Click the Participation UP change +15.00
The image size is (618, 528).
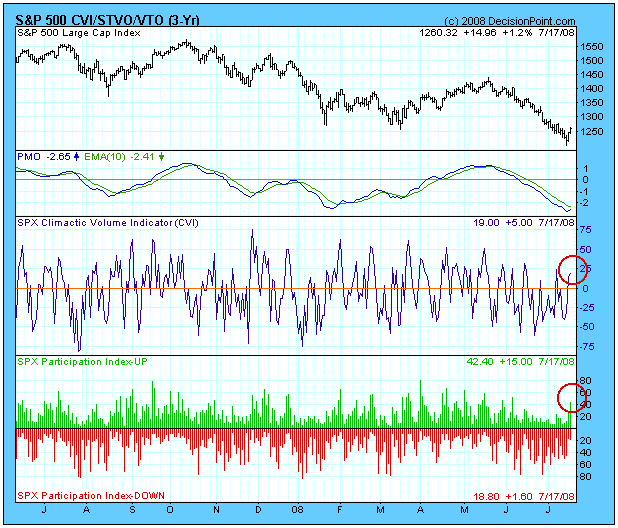[516, 361]
